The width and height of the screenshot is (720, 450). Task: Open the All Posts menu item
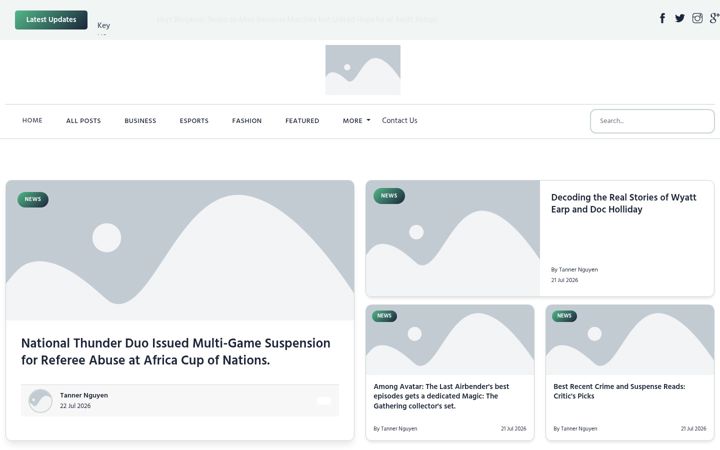tap(83, 121)
